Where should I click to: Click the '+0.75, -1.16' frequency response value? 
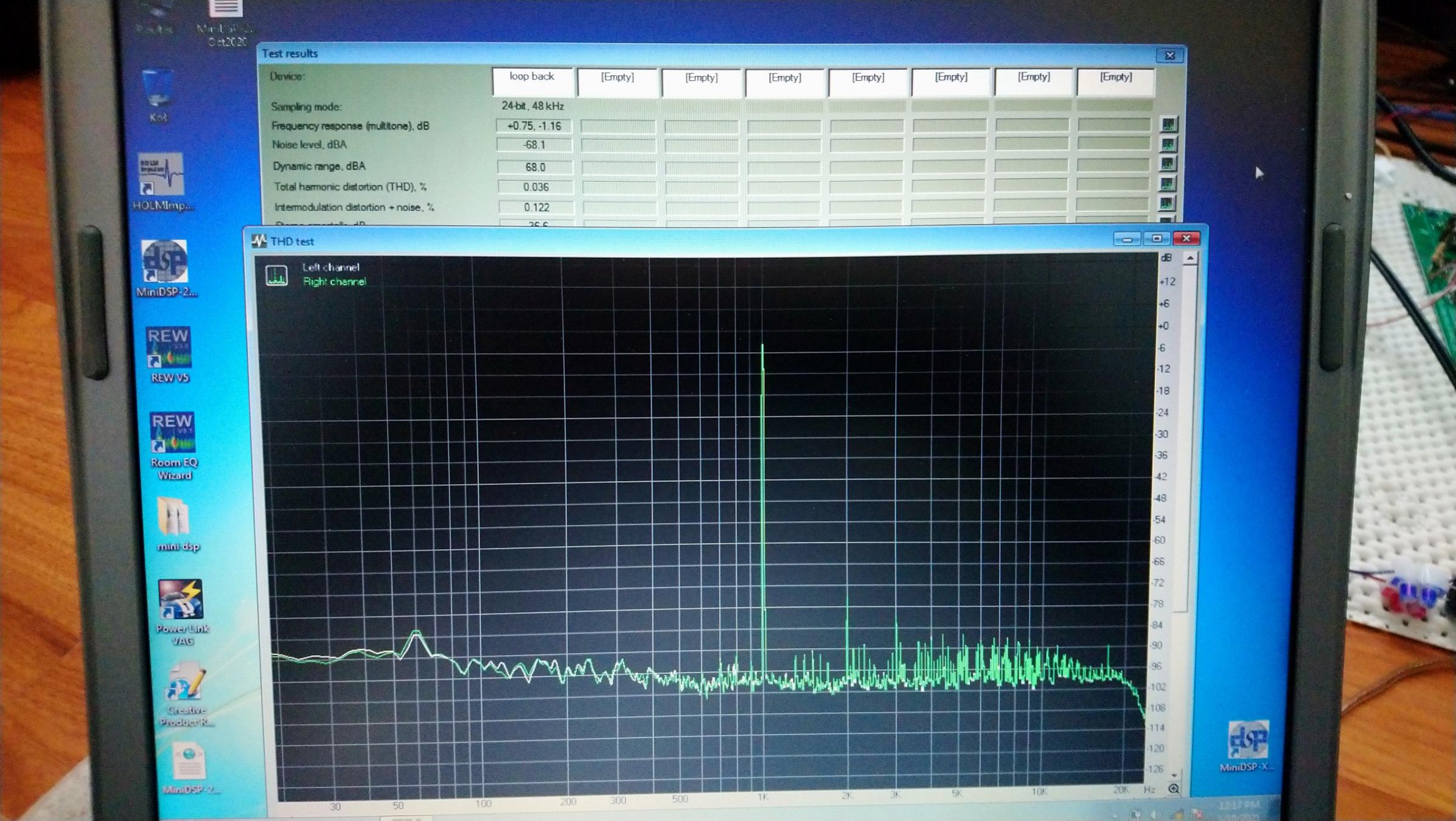534,126
